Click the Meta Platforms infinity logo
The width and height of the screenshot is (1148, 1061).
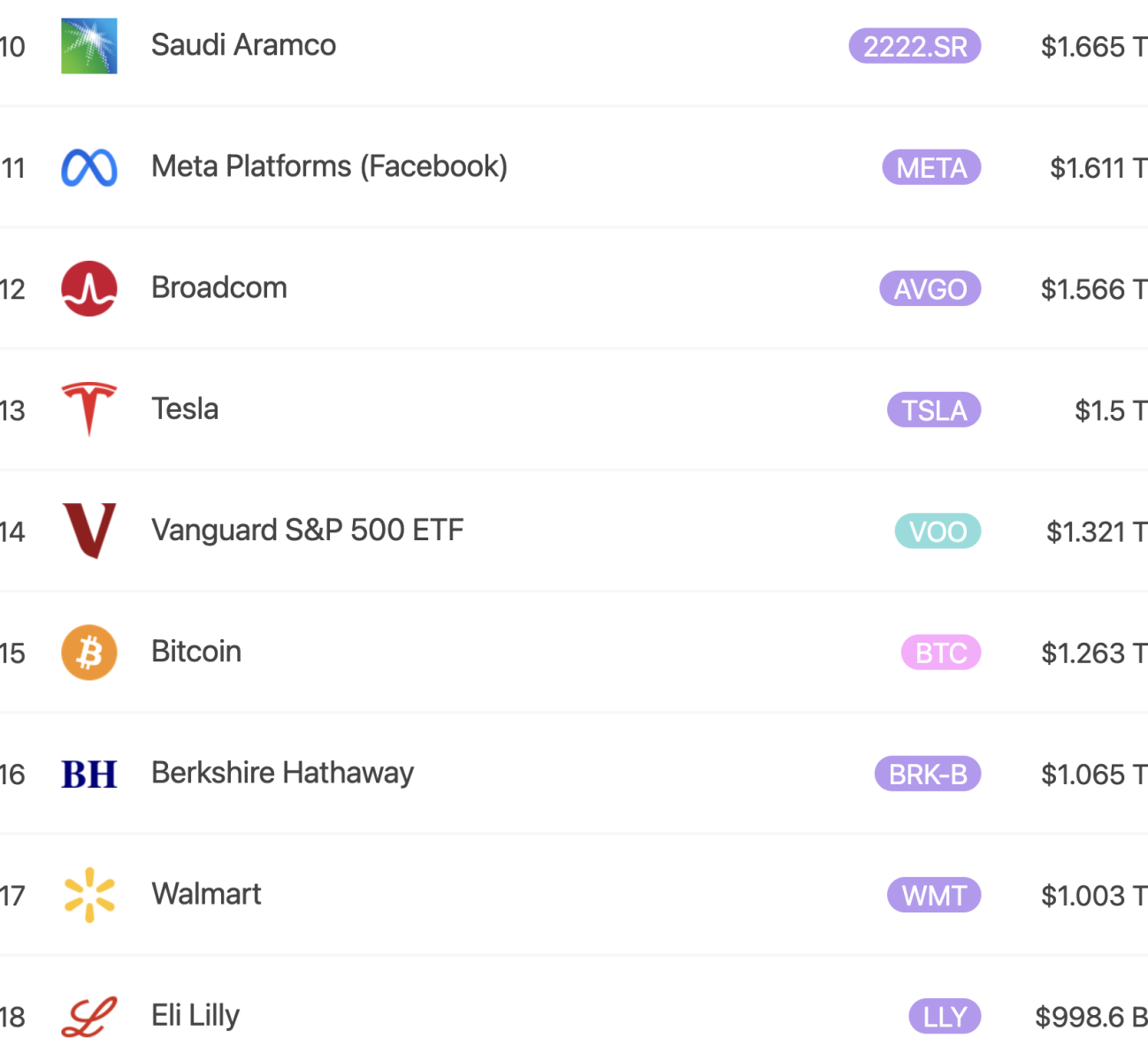[88, 168]
